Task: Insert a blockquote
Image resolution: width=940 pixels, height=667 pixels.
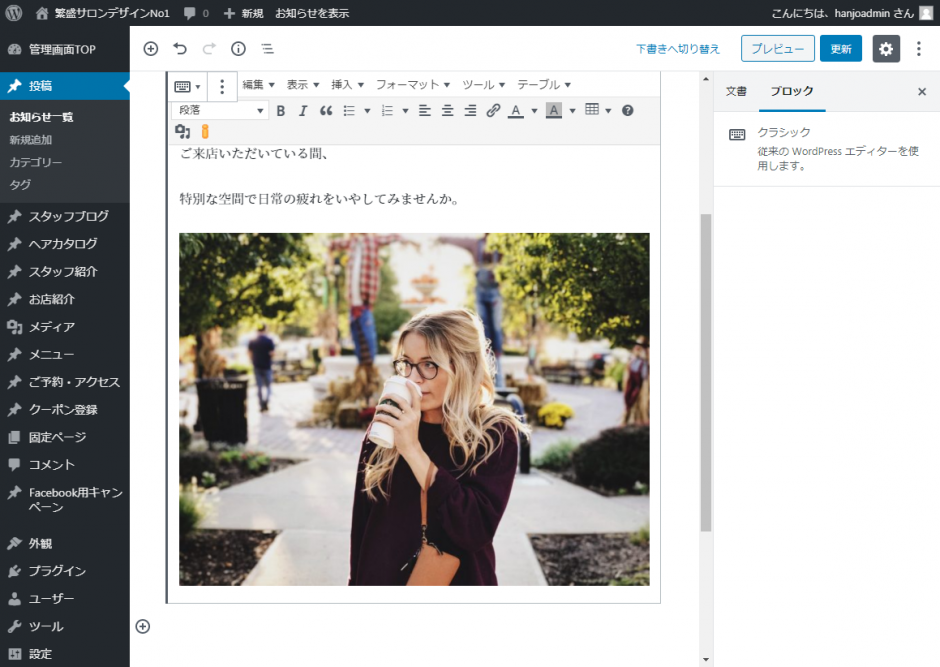Action: 326,111
